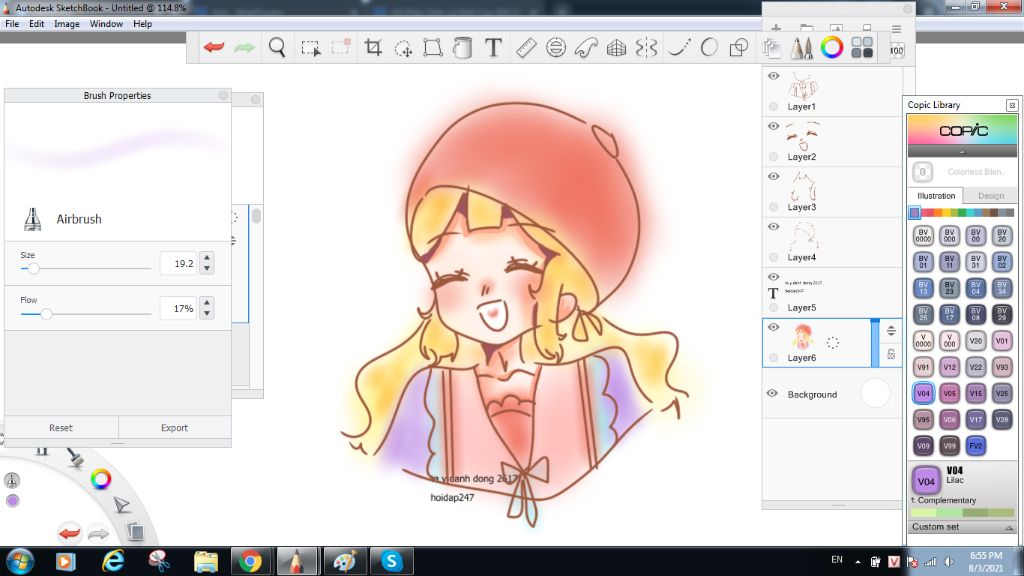Show hidden system tray icons
This screenshot has width=1024, height=576.
pyautogui.click(x=857, y=561)
